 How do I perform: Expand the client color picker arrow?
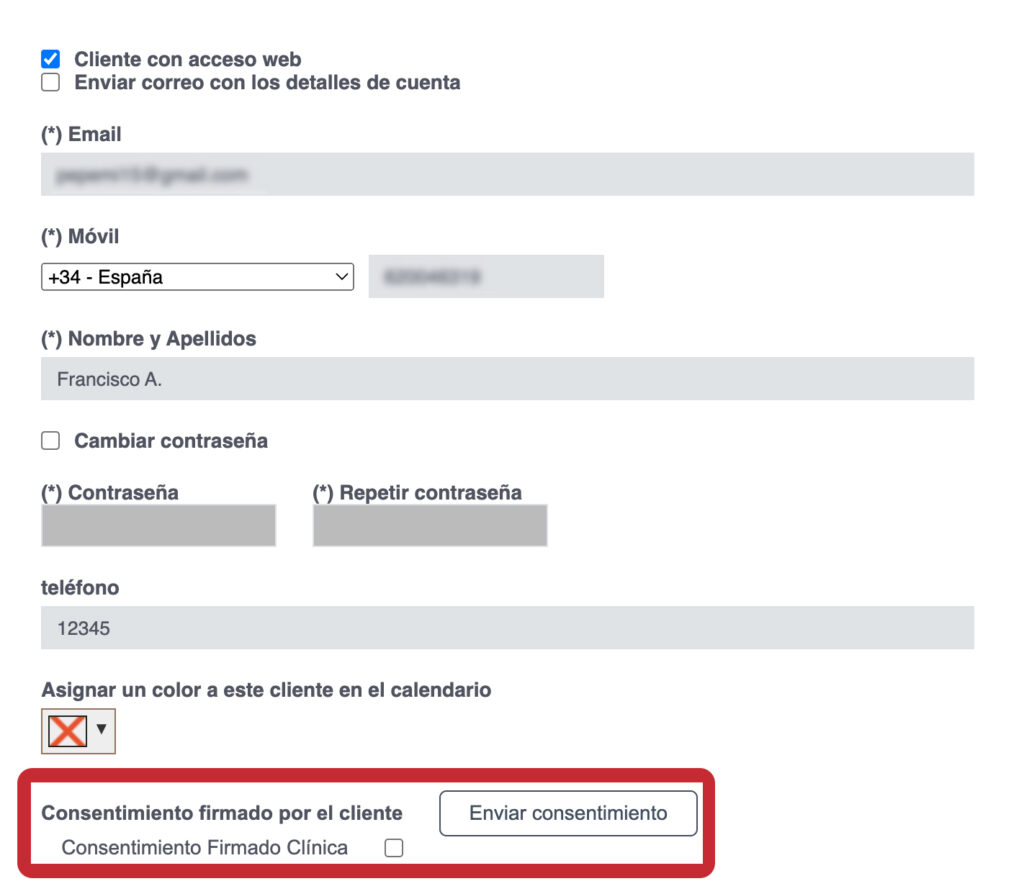click(x=101, y=729)
